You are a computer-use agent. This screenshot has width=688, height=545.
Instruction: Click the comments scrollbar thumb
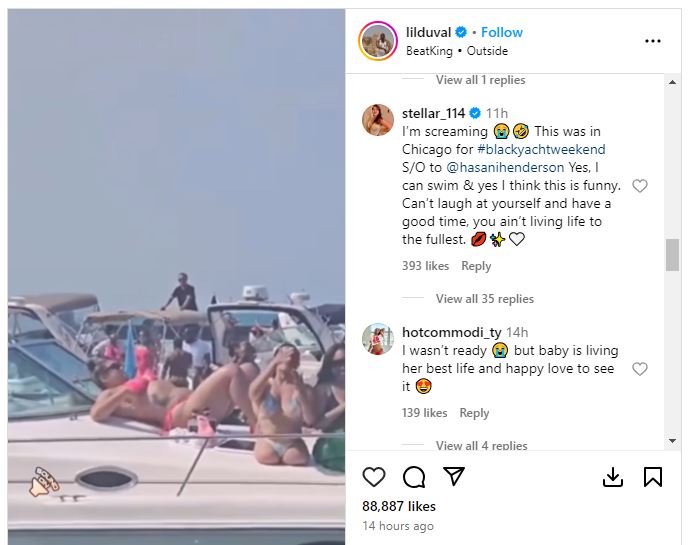673,255
